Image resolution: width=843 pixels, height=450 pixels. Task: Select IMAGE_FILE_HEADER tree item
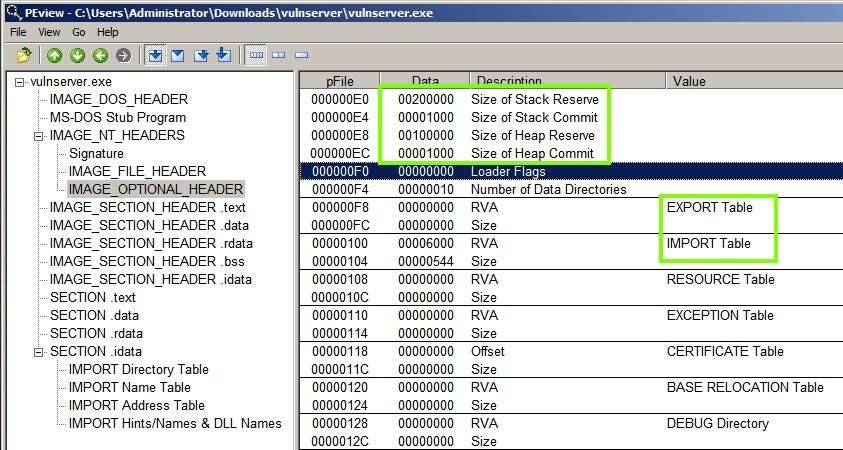click(x=137, y=171)
